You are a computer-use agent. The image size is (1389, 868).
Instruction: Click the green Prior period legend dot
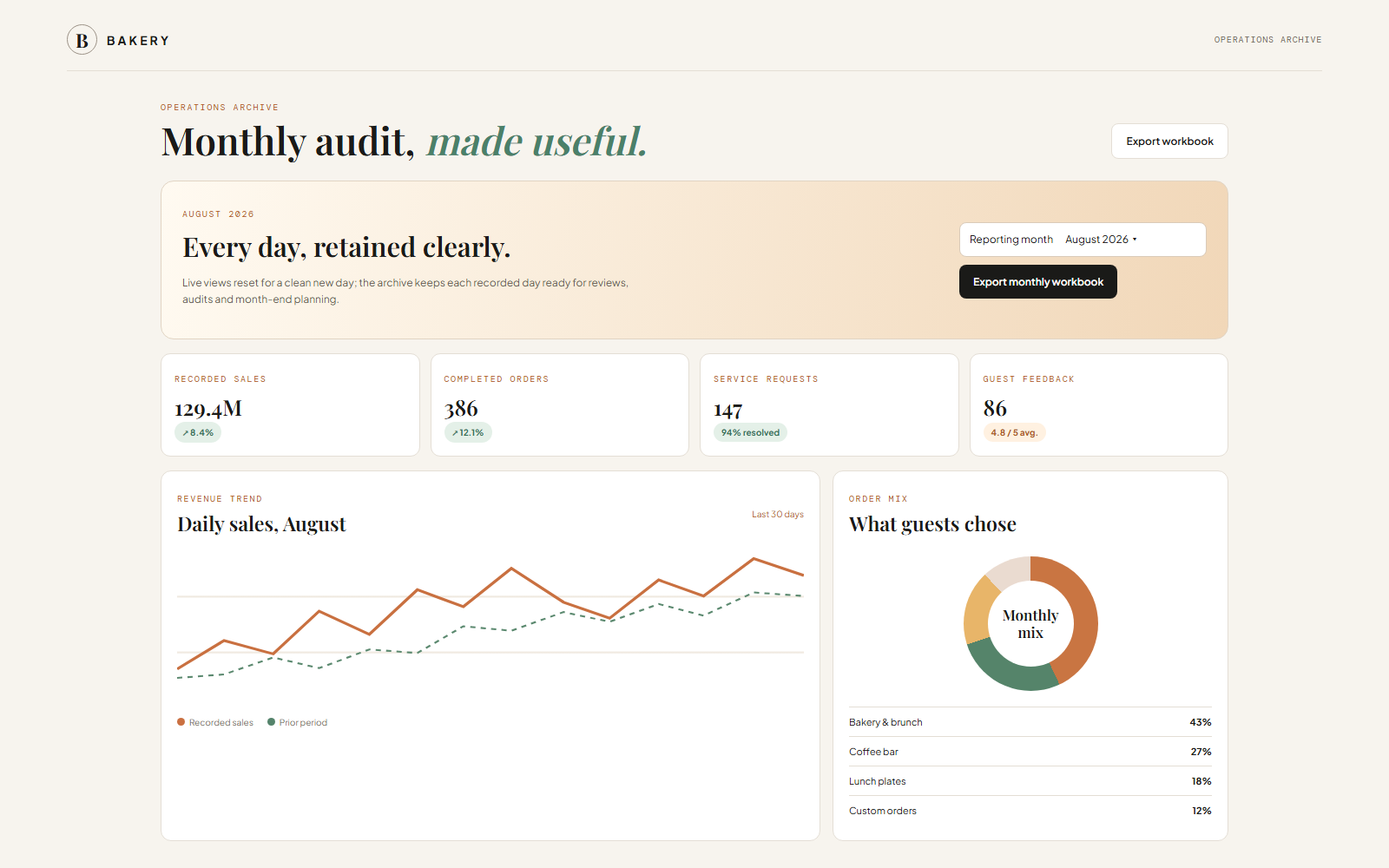pyautogui.click(x=271, y=722)
